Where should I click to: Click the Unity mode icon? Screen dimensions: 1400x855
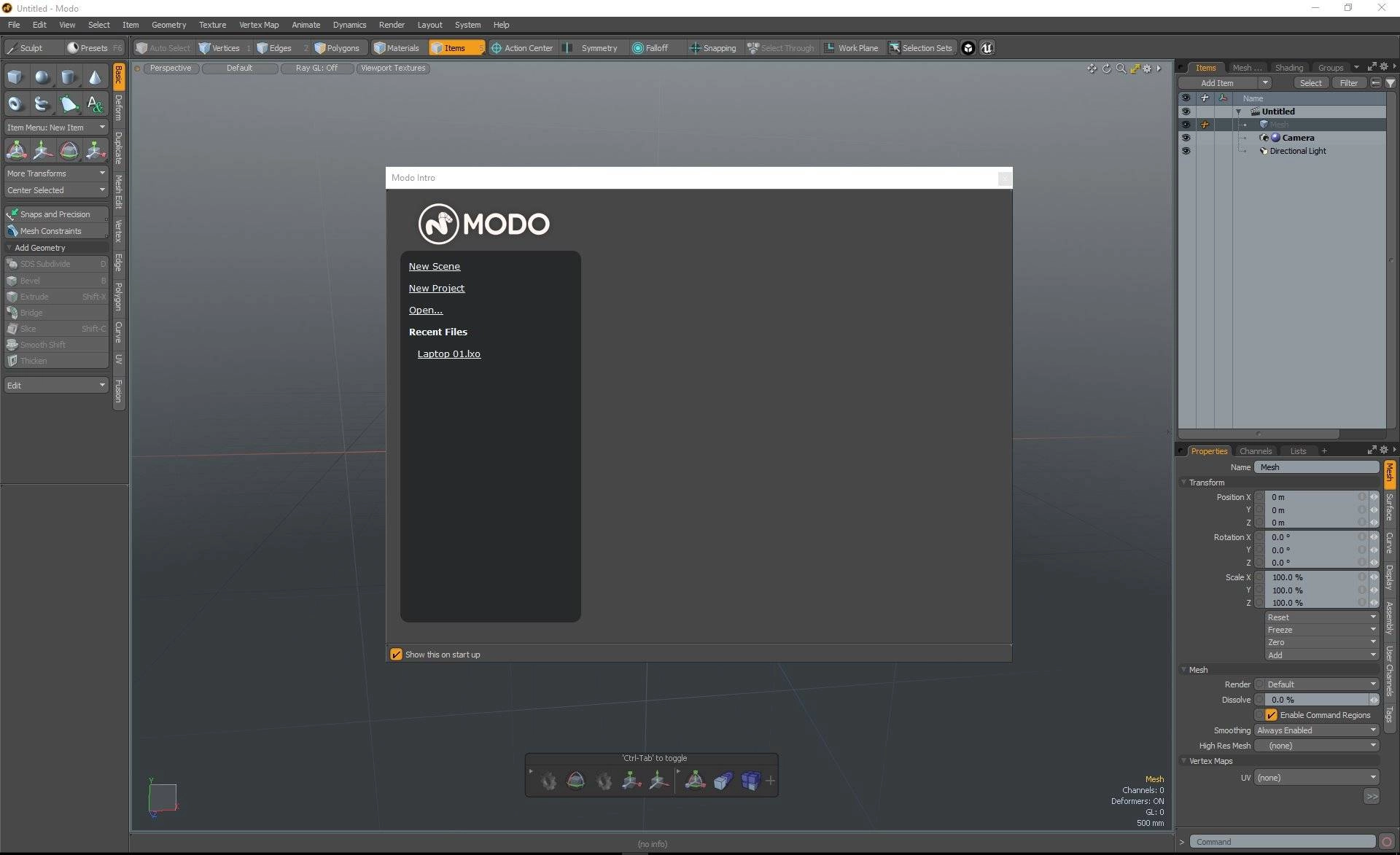click(968, 48)
